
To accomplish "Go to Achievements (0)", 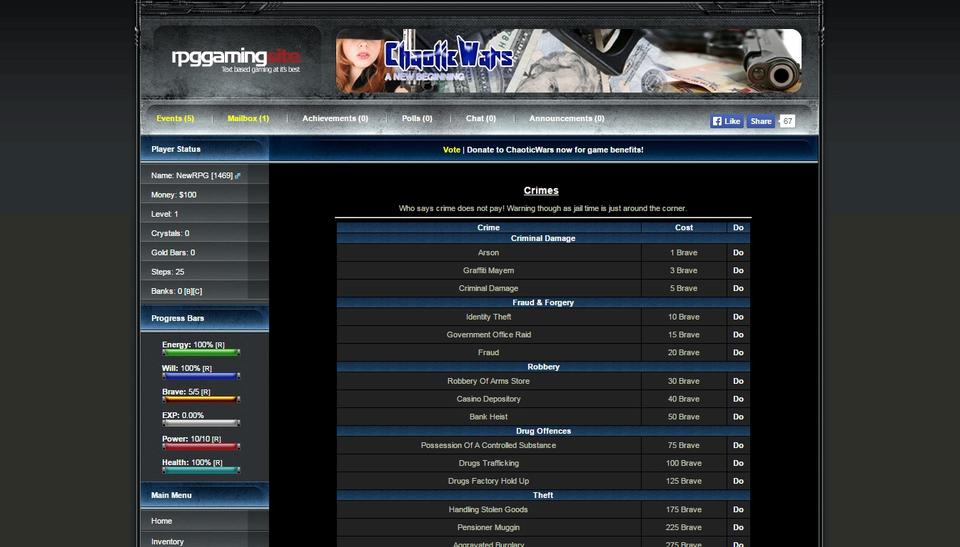I will [335, 118].
